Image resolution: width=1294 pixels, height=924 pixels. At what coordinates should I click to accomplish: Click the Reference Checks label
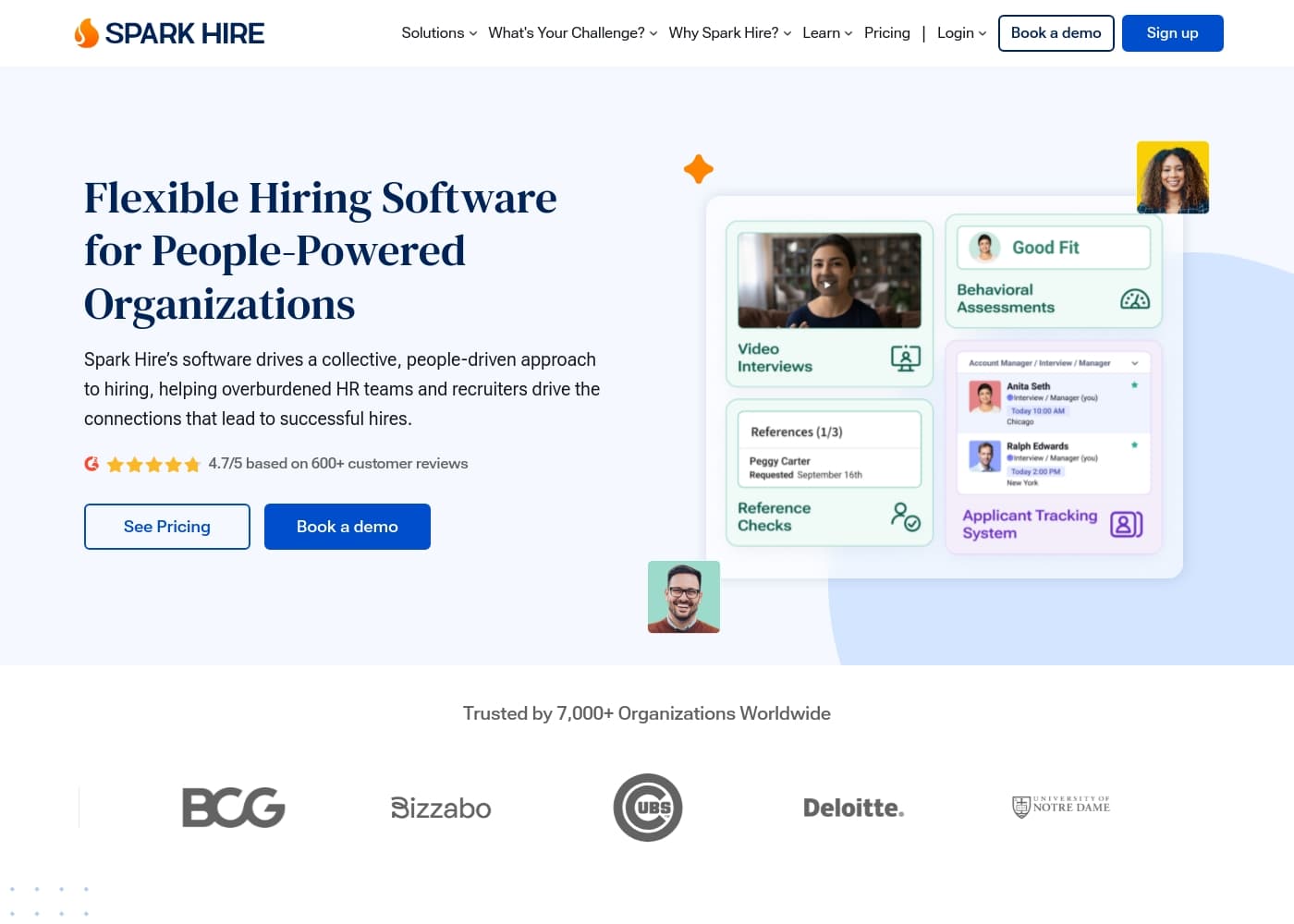pos(774,517)
